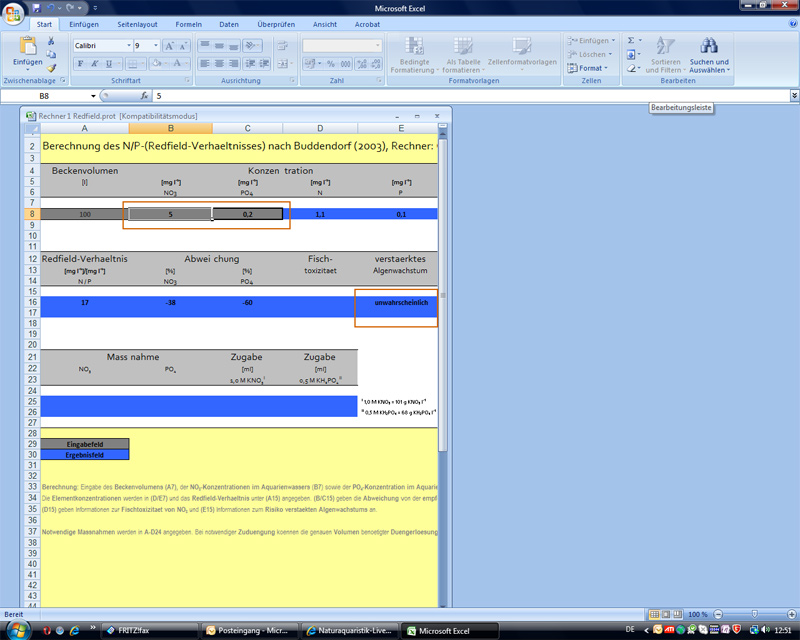Click the Clear eraser icon in Bearbeiten

[x=631, y=68]
